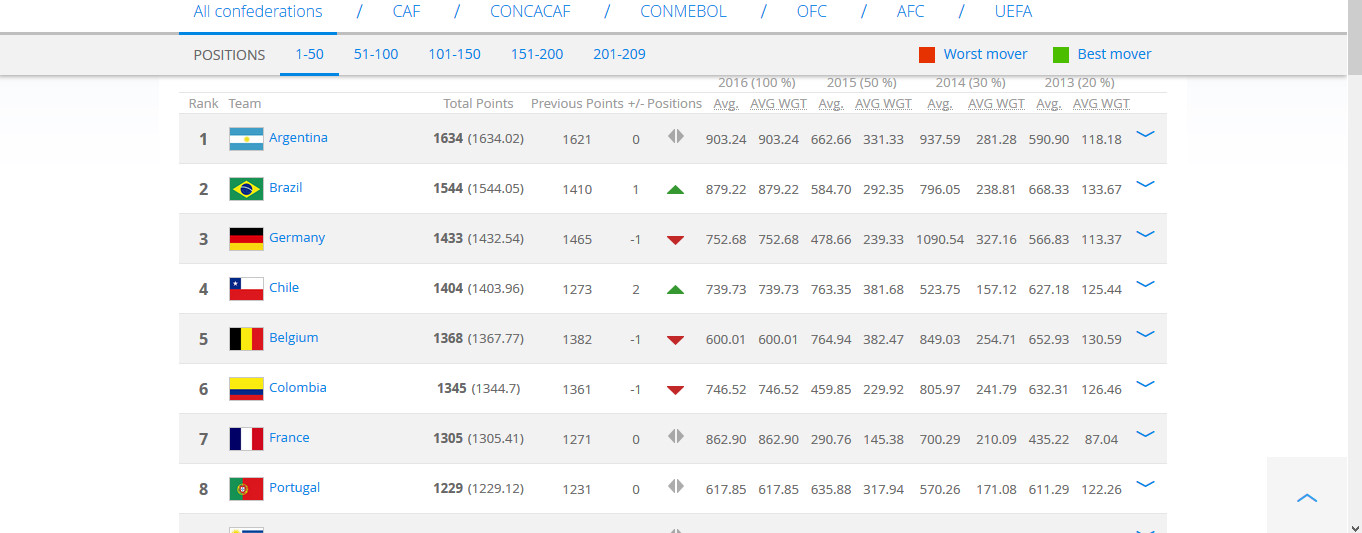
Task: Click the Total Points column header
Action: [x=478, y=104]
